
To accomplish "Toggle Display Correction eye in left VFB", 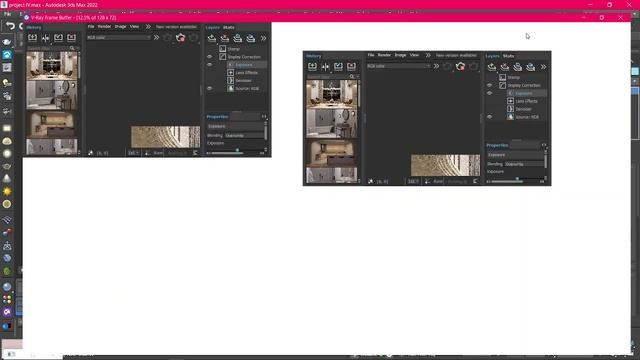I will point(209,57).
